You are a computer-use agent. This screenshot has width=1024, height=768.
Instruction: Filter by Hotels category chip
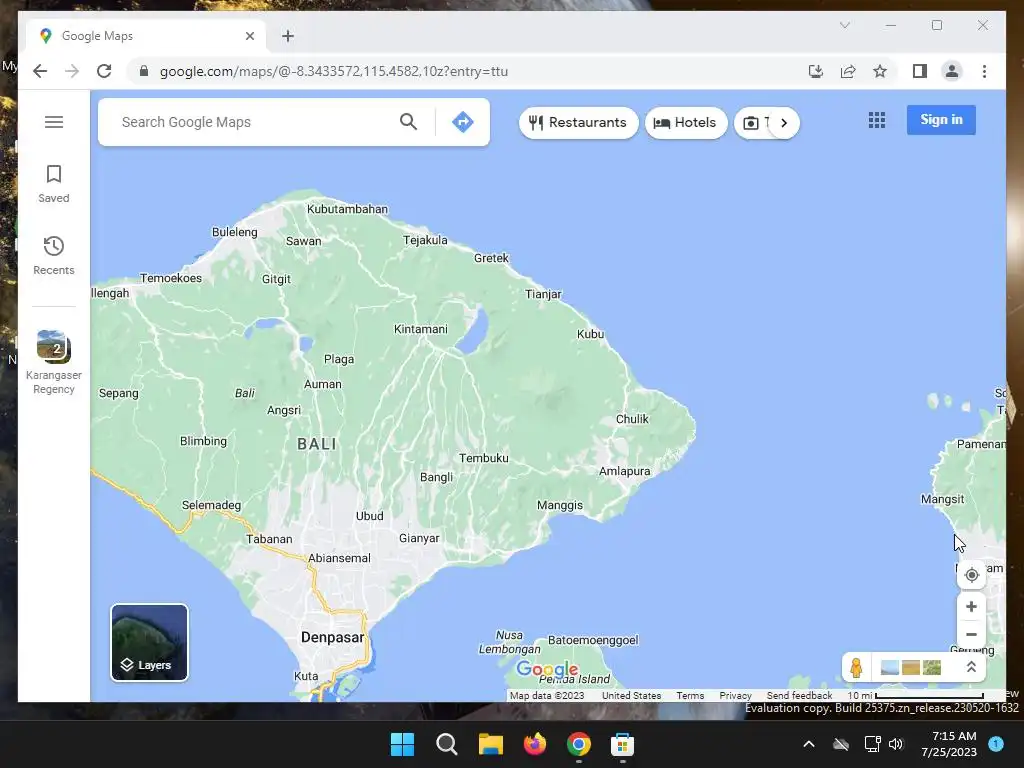point(686,123)
